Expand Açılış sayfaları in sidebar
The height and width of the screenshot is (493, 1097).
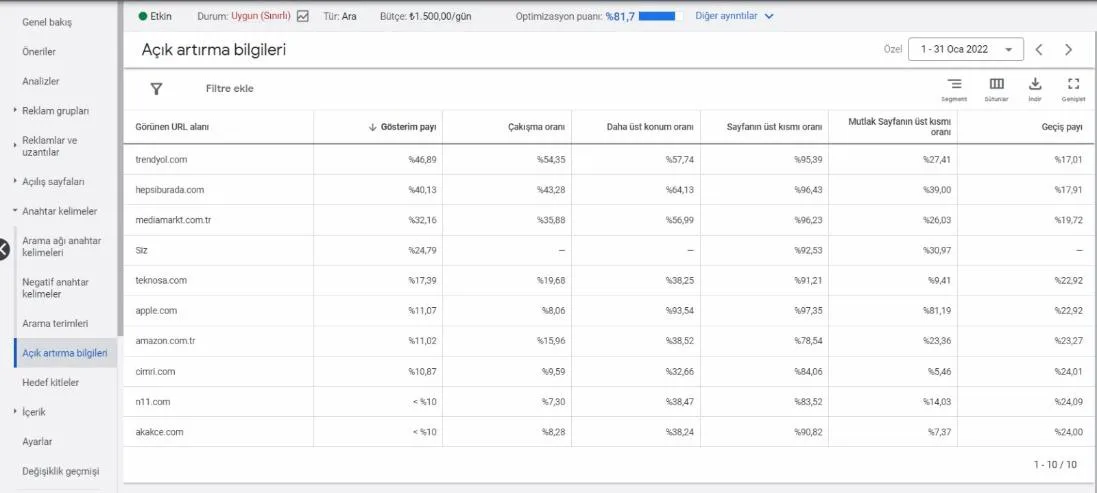click(15, 181)
